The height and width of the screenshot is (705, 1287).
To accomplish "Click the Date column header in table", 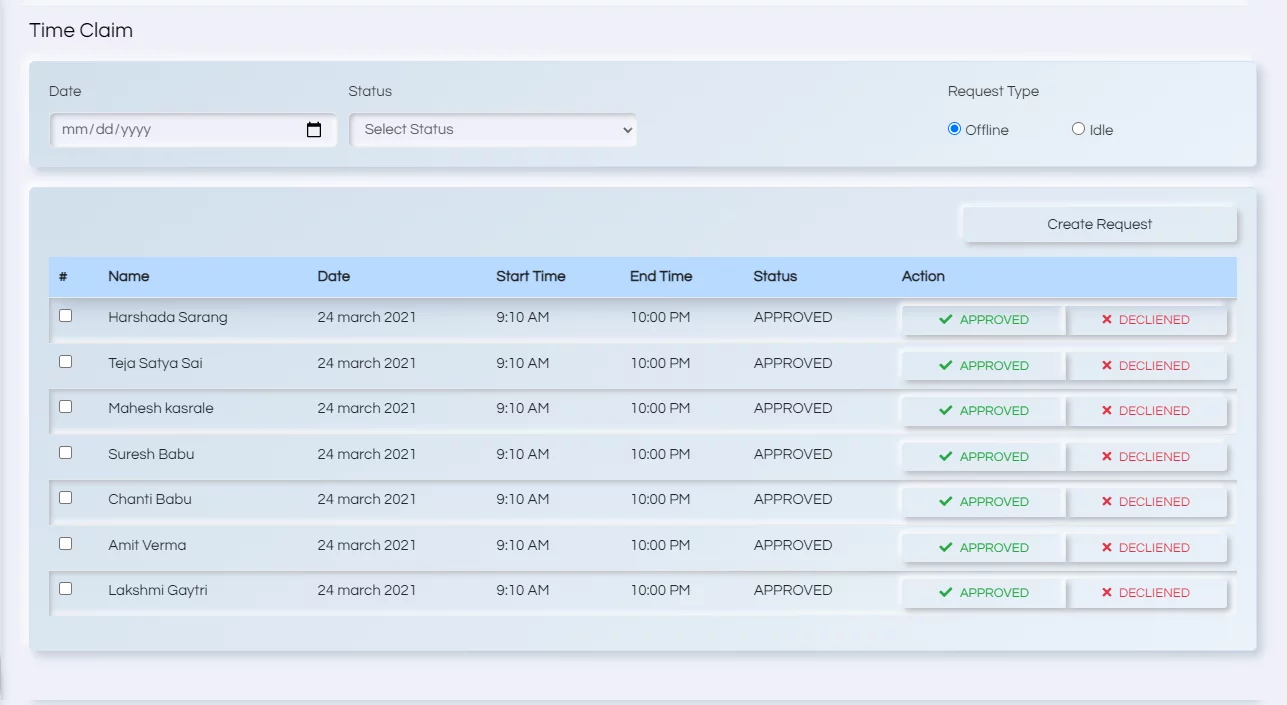I will point(334,276).
